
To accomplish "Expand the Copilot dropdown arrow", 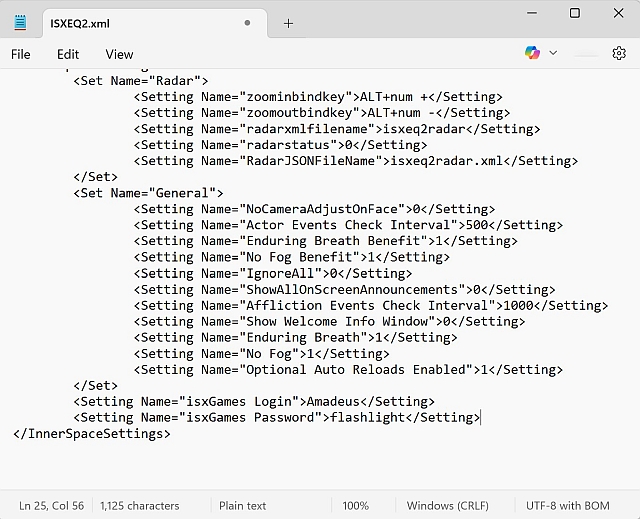I will (553, 53).
